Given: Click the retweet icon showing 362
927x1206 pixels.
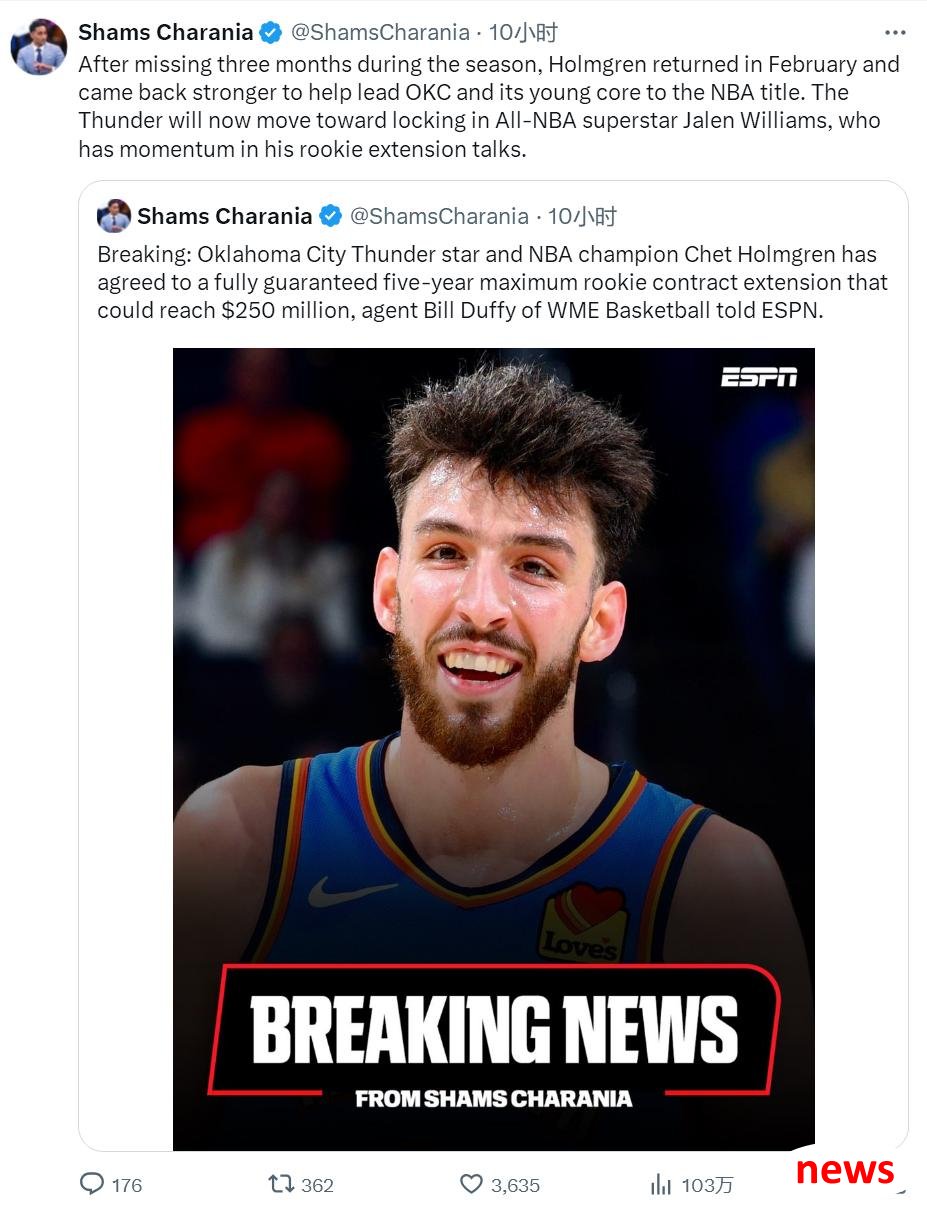Looking at the screenshot, I should point(281,1184).
